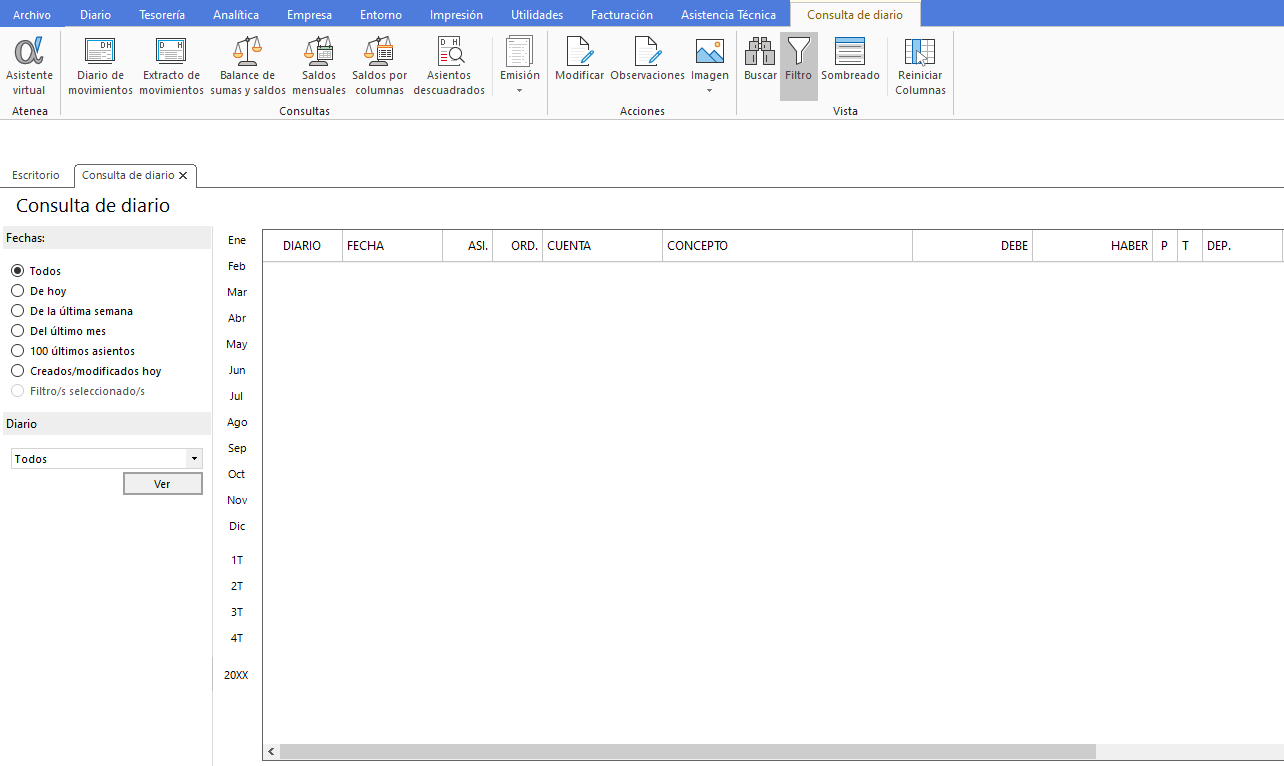Open Saldos por columnas
The height and width of the screenshot is (766, 1284).
[x=380, y=66]
